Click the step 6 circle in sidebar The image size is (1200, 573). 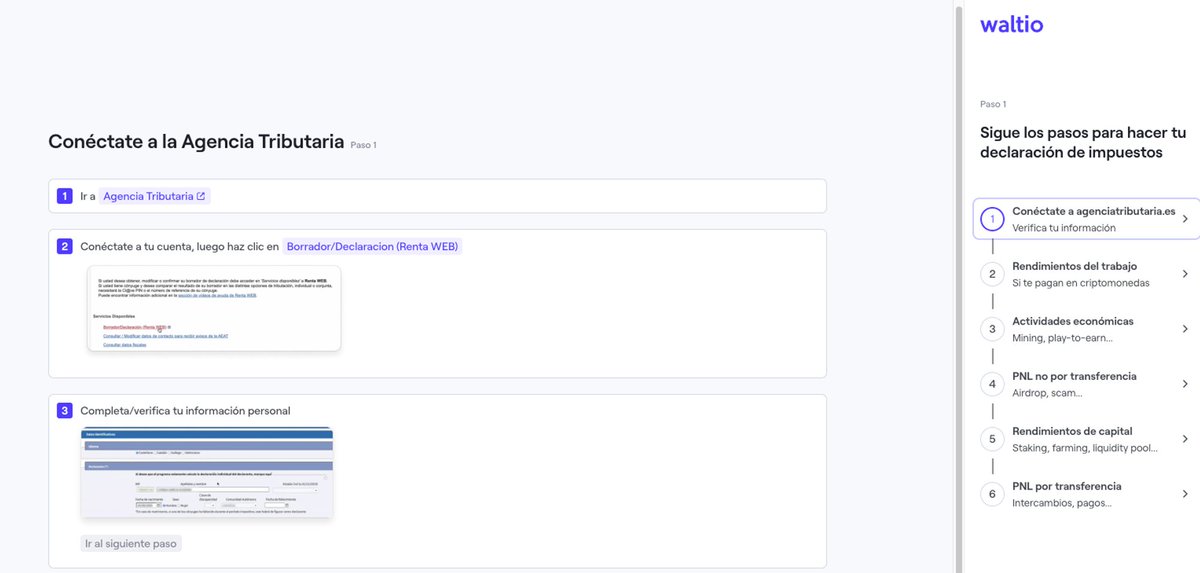coord(992,494)
